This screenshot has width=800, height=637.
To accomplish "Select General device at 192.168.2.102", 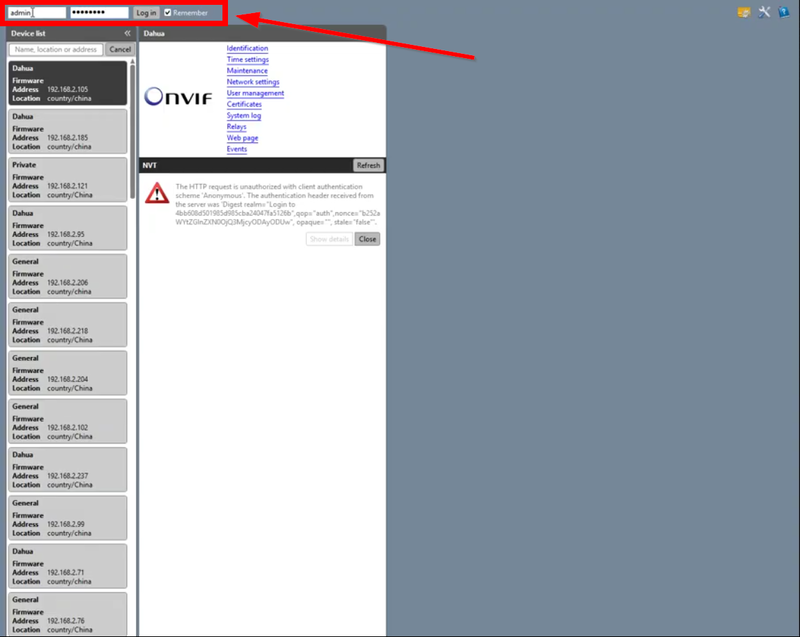I will pyautogui.click(x=67, y=421).
